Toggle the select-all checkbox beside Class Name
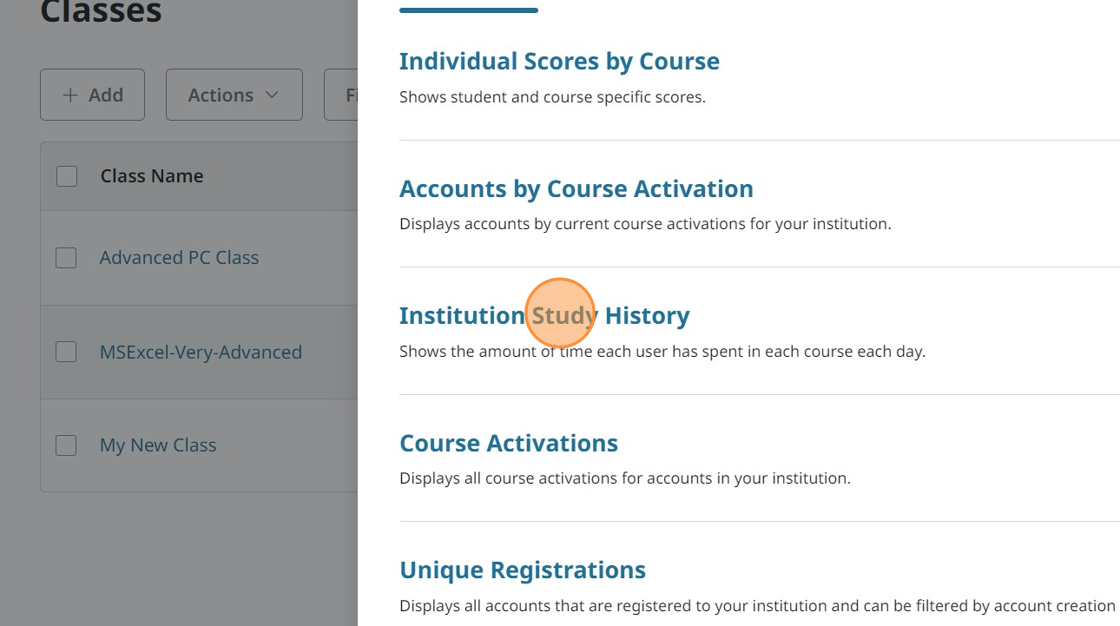The image size is (1120, 626). pos(67,176)
